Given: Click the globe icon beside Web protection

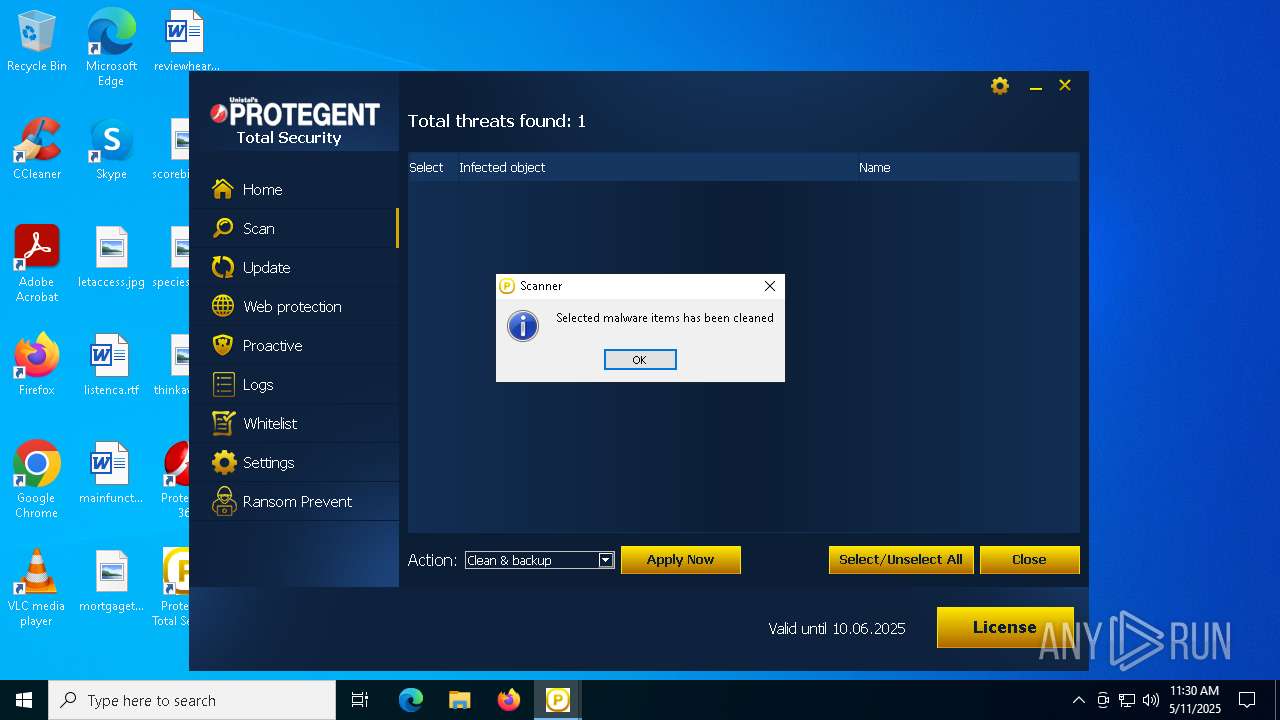Looking at the screenshot, I should [223, 306].
